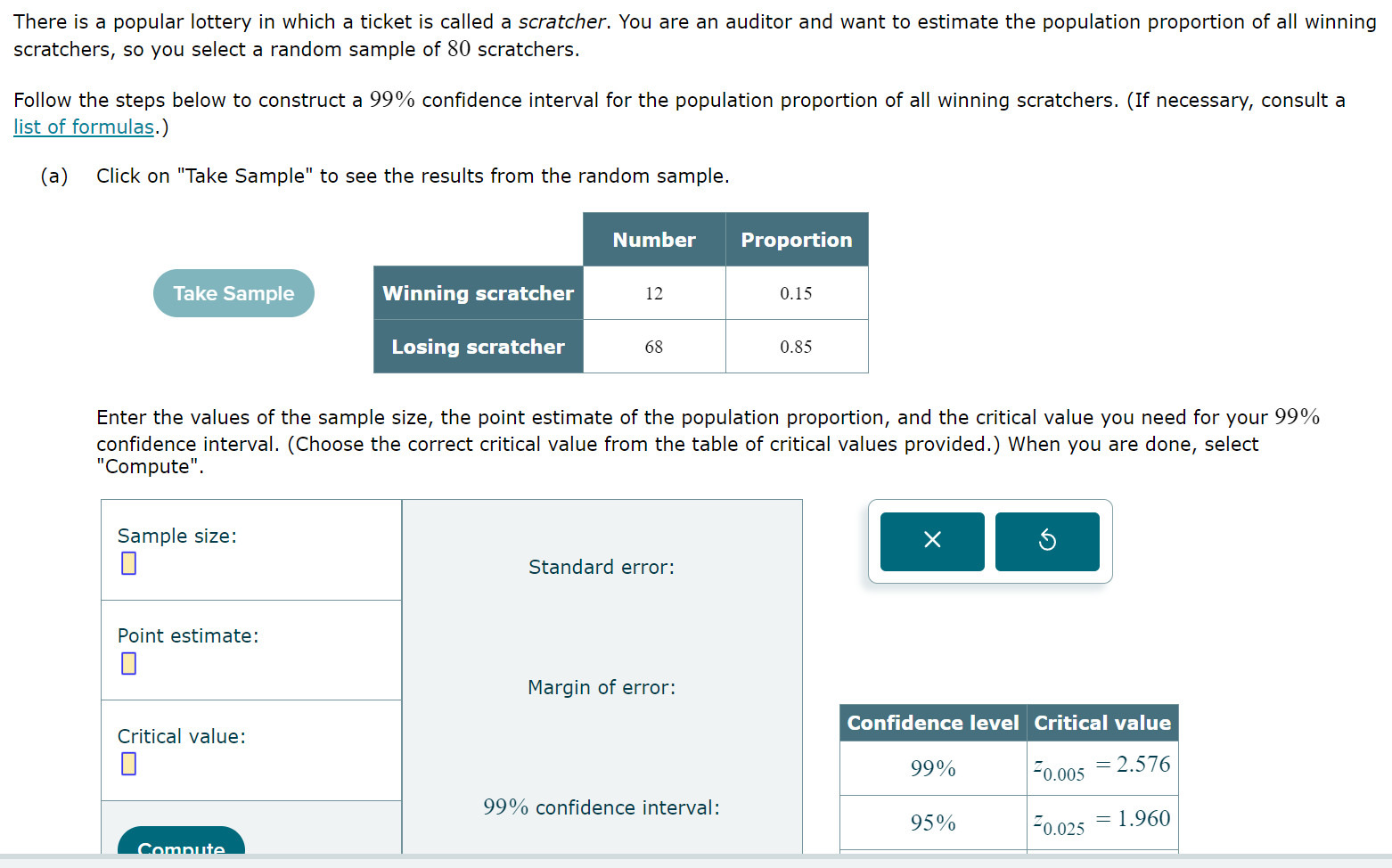
Task: Click the Confidence level column header
Action: [x=932, y=723]
